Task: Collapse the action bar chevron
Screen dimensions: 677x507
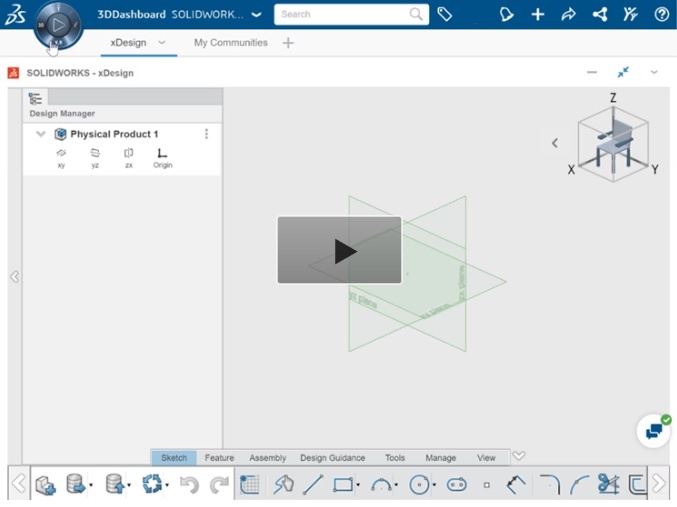Action: pos(519,456)
